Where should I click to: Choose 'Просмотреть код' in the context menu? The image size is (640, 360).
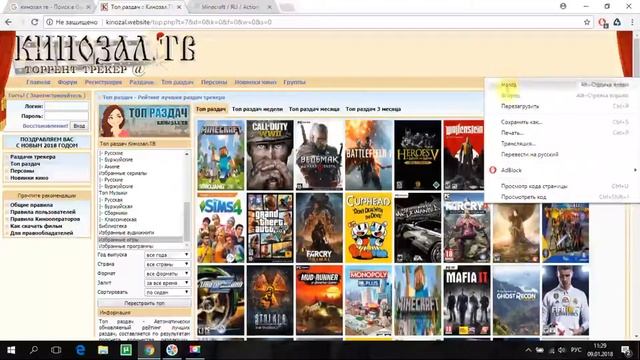(562, 197)
